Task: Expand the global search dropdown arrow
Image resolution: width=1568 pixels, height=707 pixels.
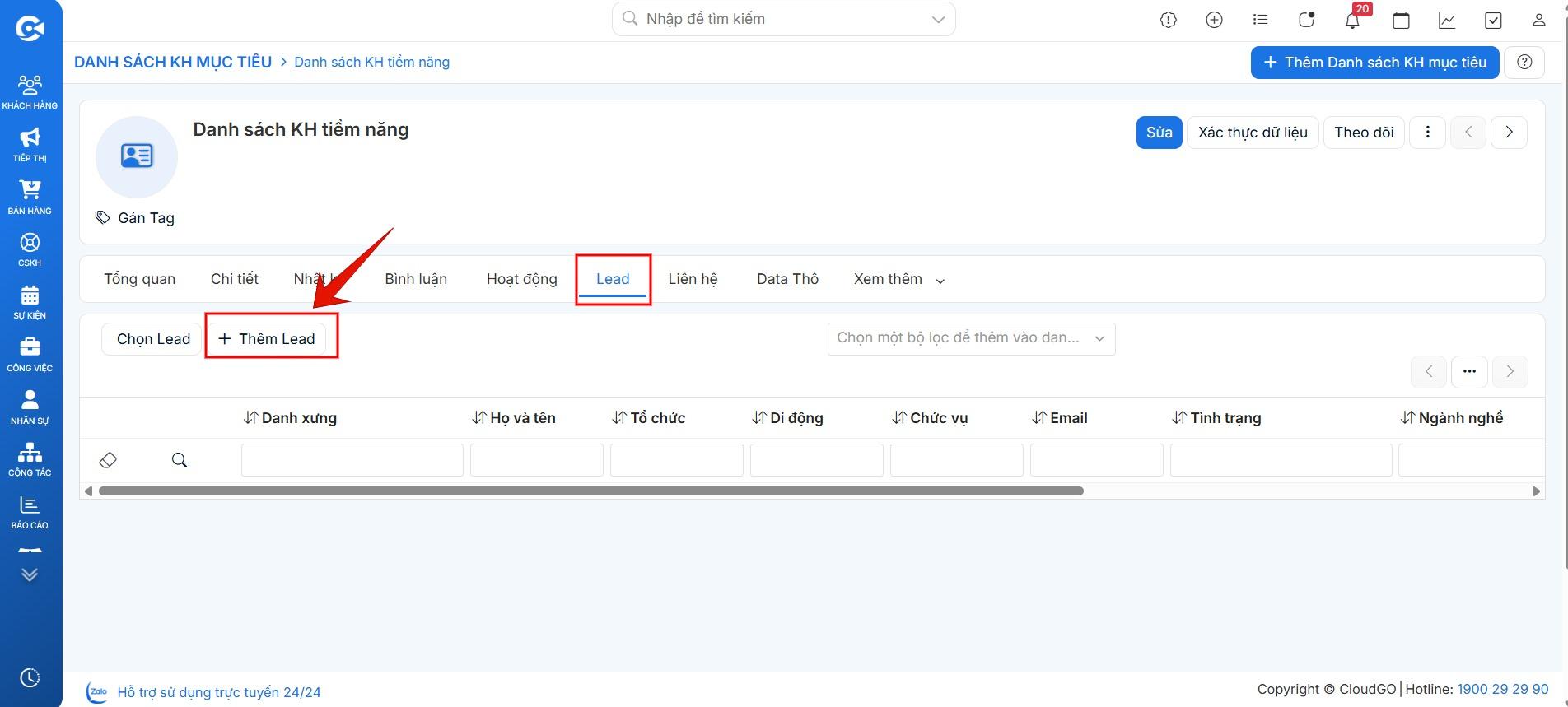Action: (938, 19)
